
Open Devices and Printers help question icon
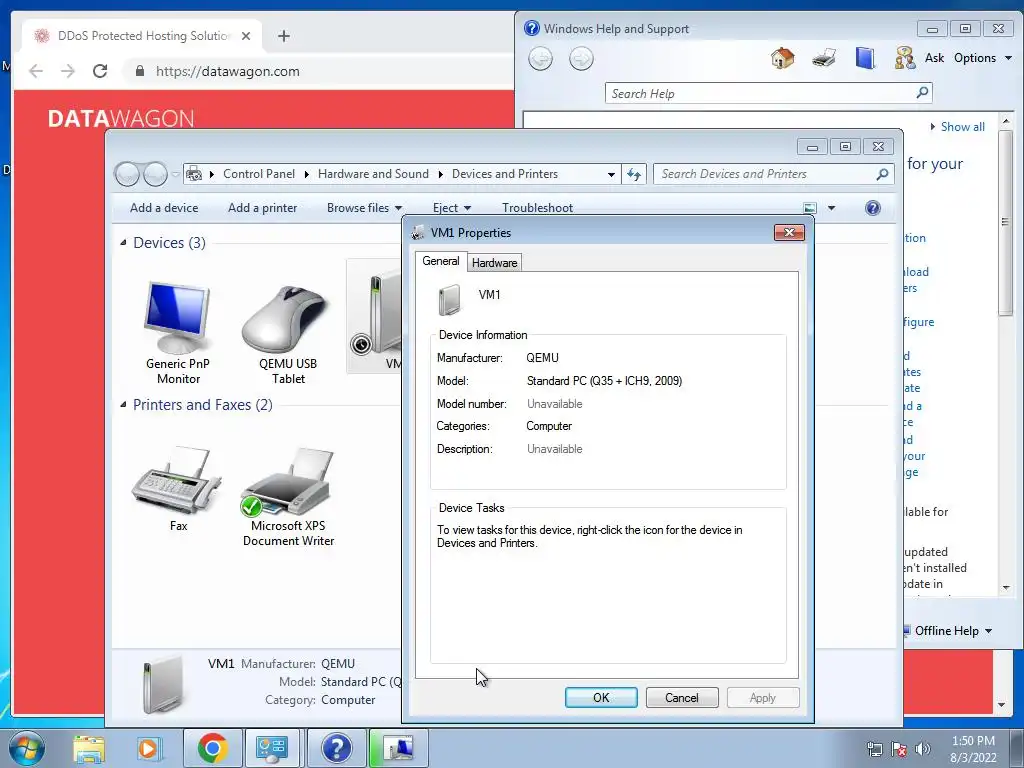point(872,208)
